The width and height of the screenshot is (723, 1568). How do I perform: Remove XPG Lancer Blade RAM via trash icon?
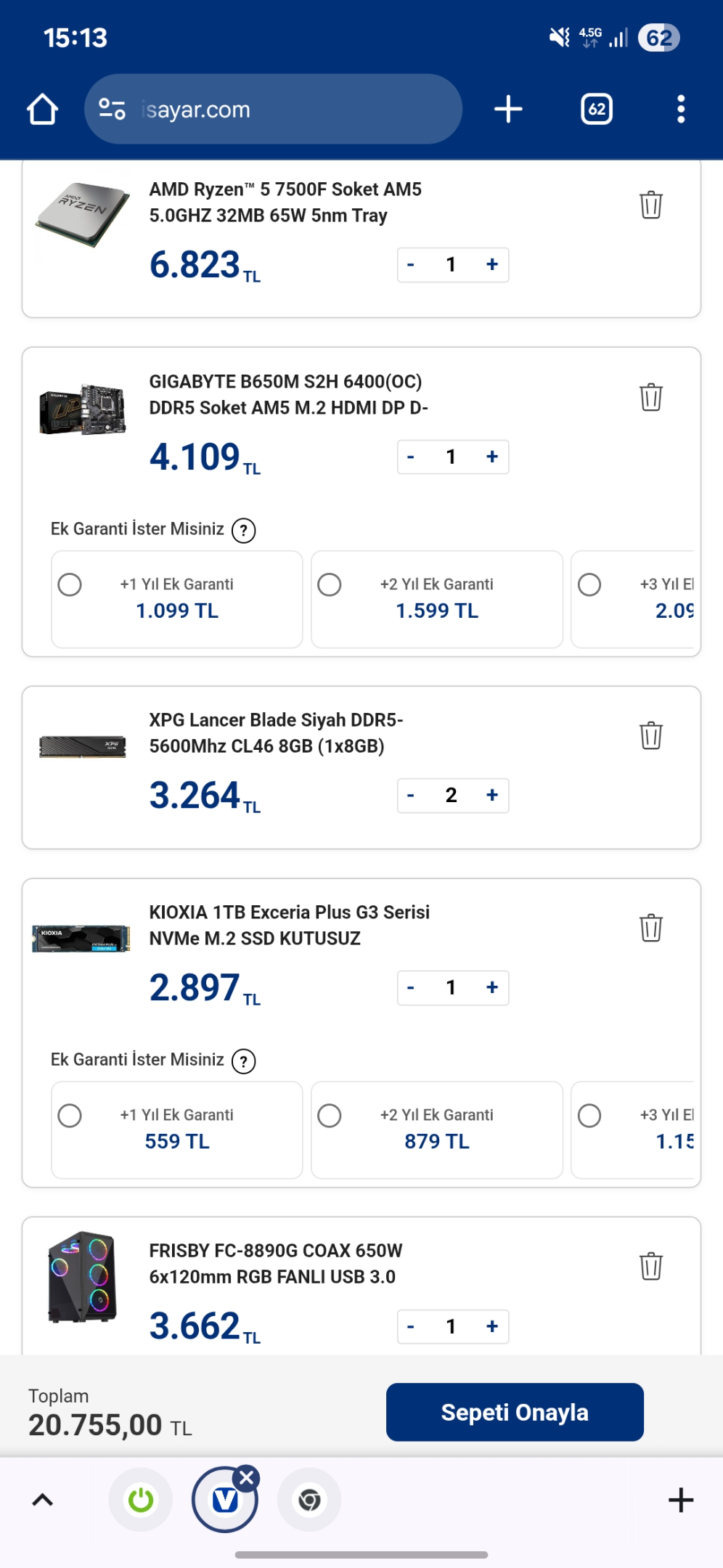(x=651, y=735)
